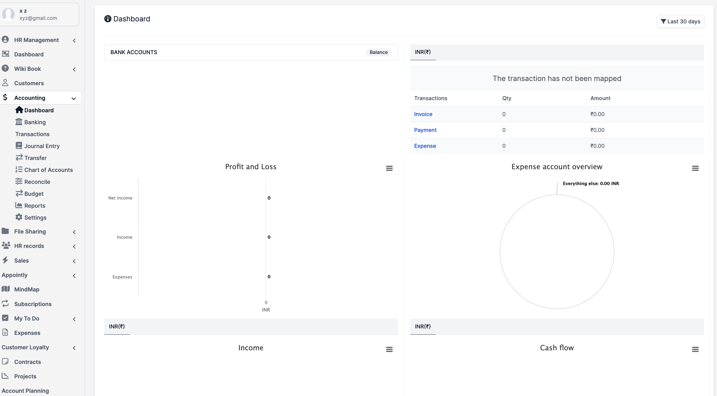717x396 pixels.
Task: Select the INR(₹) tab above transactions
Action: [x=423, y=52]
